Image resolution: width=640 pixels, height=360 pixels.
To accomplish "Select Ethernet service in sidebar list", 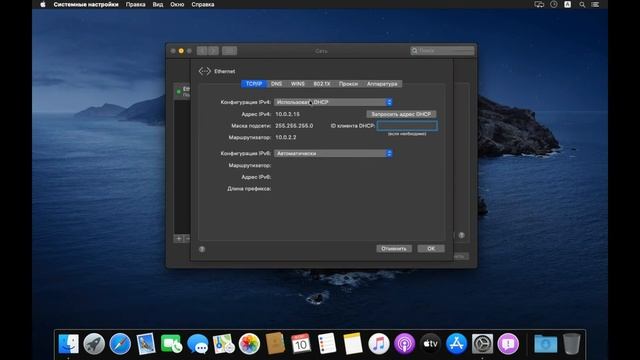I will point(182,91).
